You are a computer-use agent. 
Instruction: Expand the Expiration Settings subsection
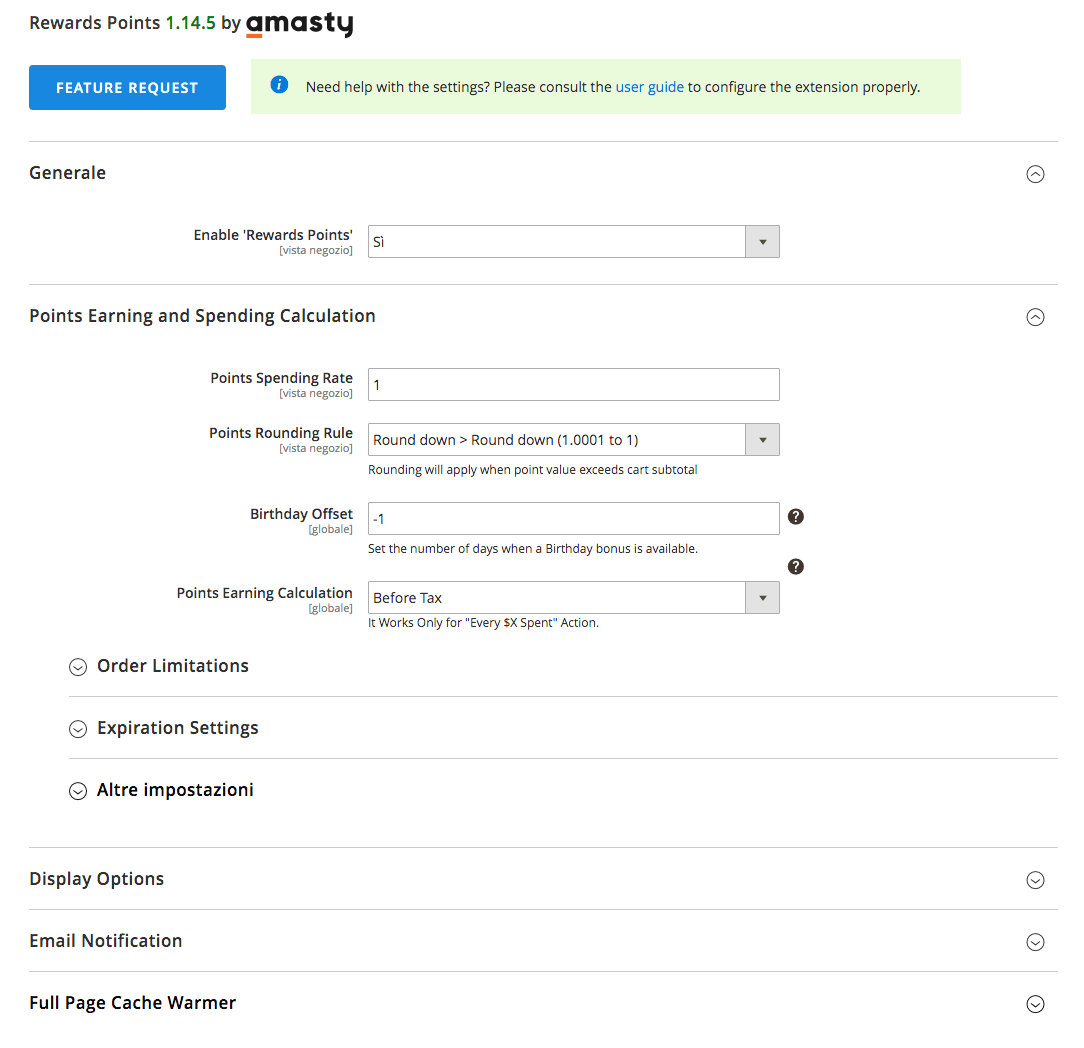point(78,729)
